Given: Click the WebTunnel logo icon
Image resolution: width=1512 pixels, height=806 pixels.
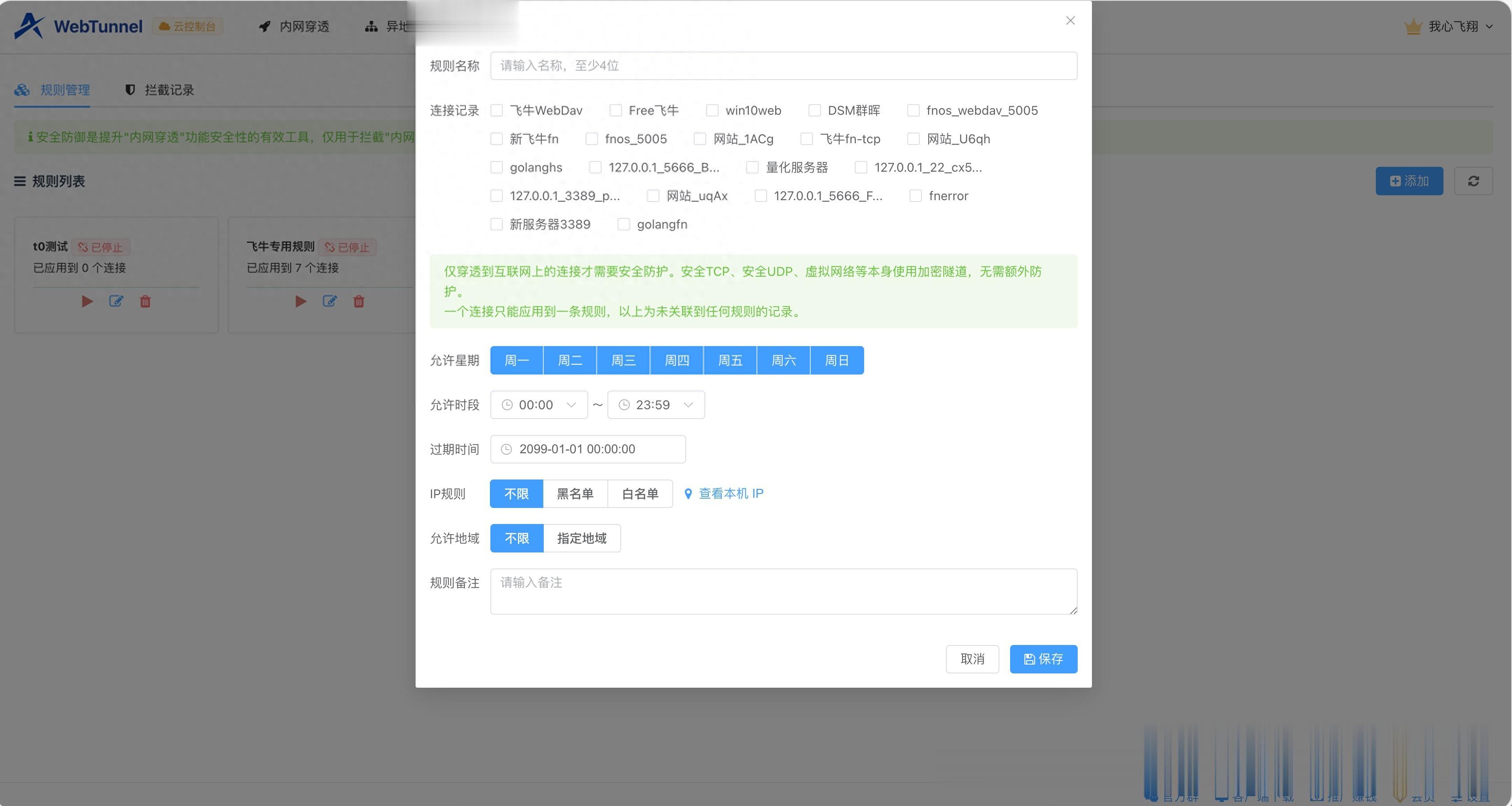Looking at the screenshot, I should pos(29,26).
